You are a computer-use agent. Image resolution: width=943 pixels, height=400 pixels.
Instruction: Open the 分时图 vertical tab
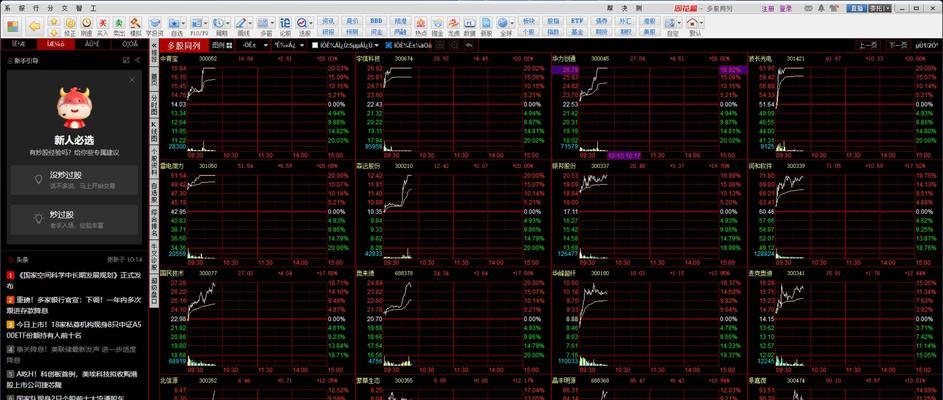tap(154, 105)
